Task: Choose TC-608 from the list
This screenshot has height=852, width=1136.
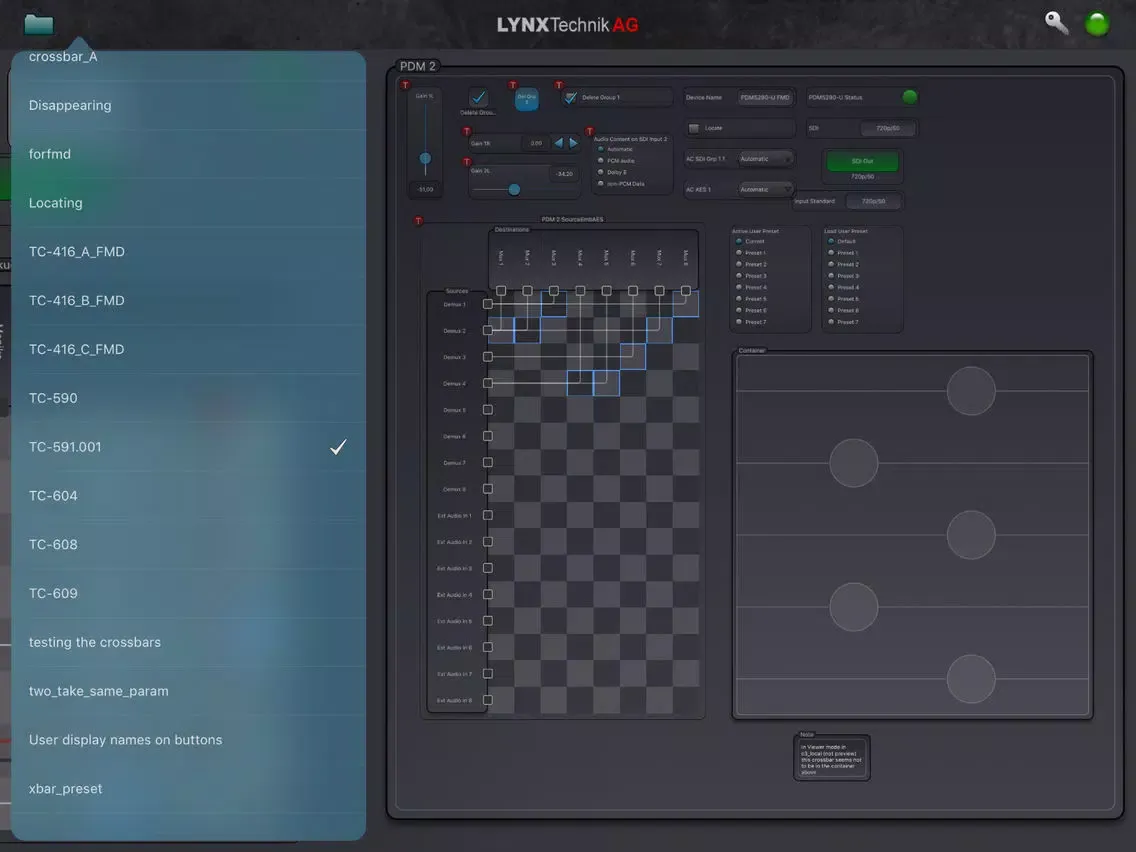Action: pos(188,544)
